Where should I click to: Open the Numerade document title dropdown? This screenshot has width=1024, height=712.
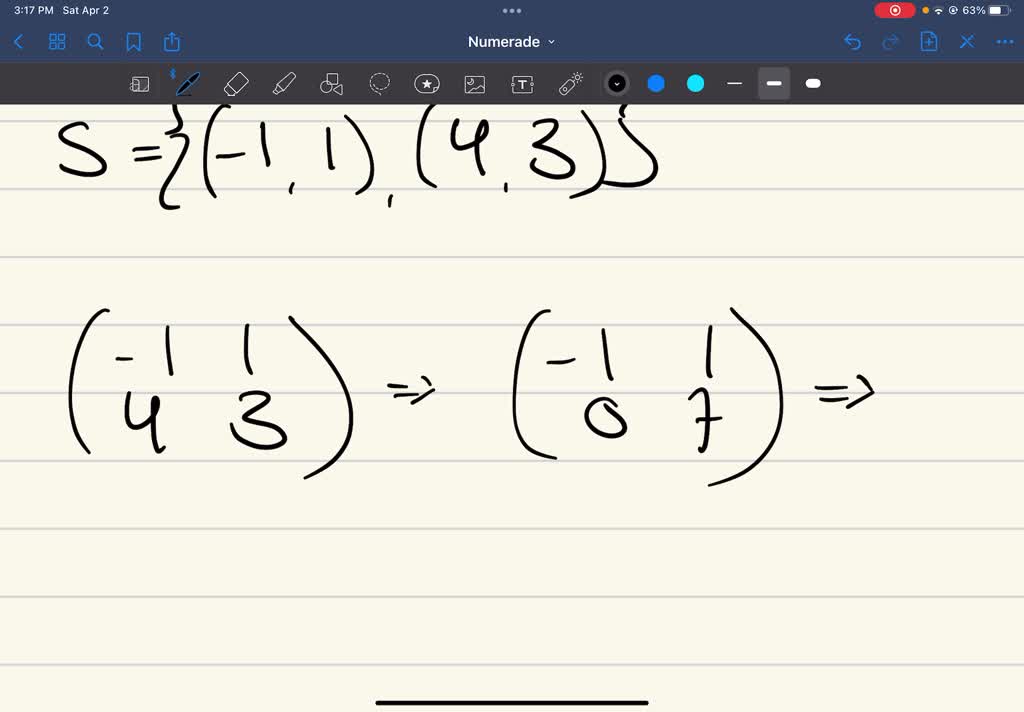[549, 42]
